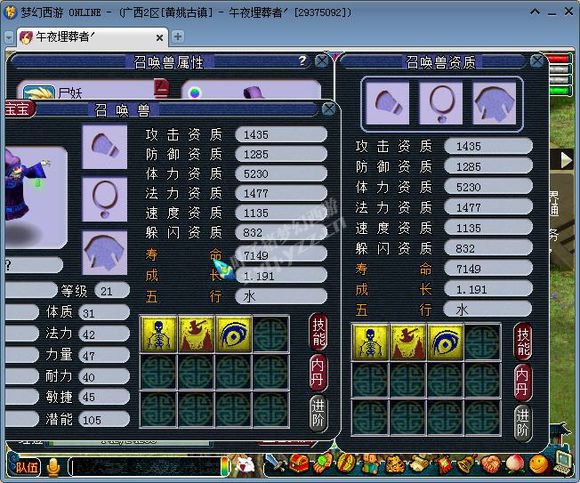
Task: Click the green experience bar at top right
Action: (559, 90)
